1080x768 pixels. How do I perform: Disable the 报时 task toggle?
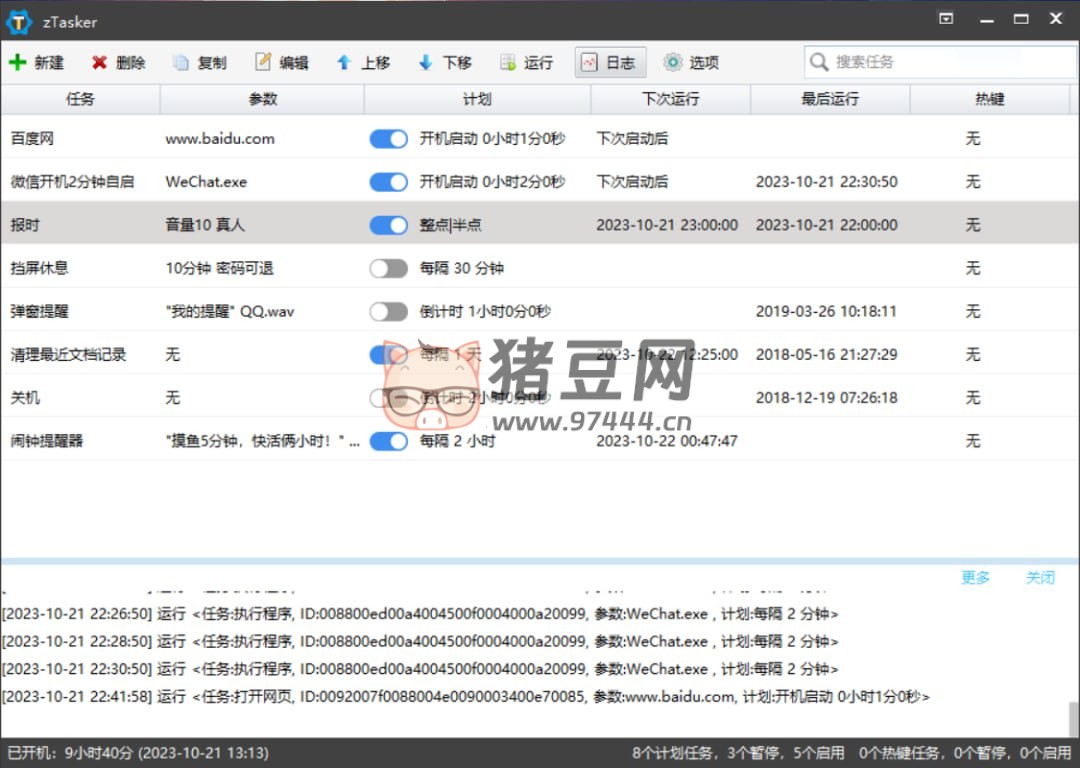388,225
